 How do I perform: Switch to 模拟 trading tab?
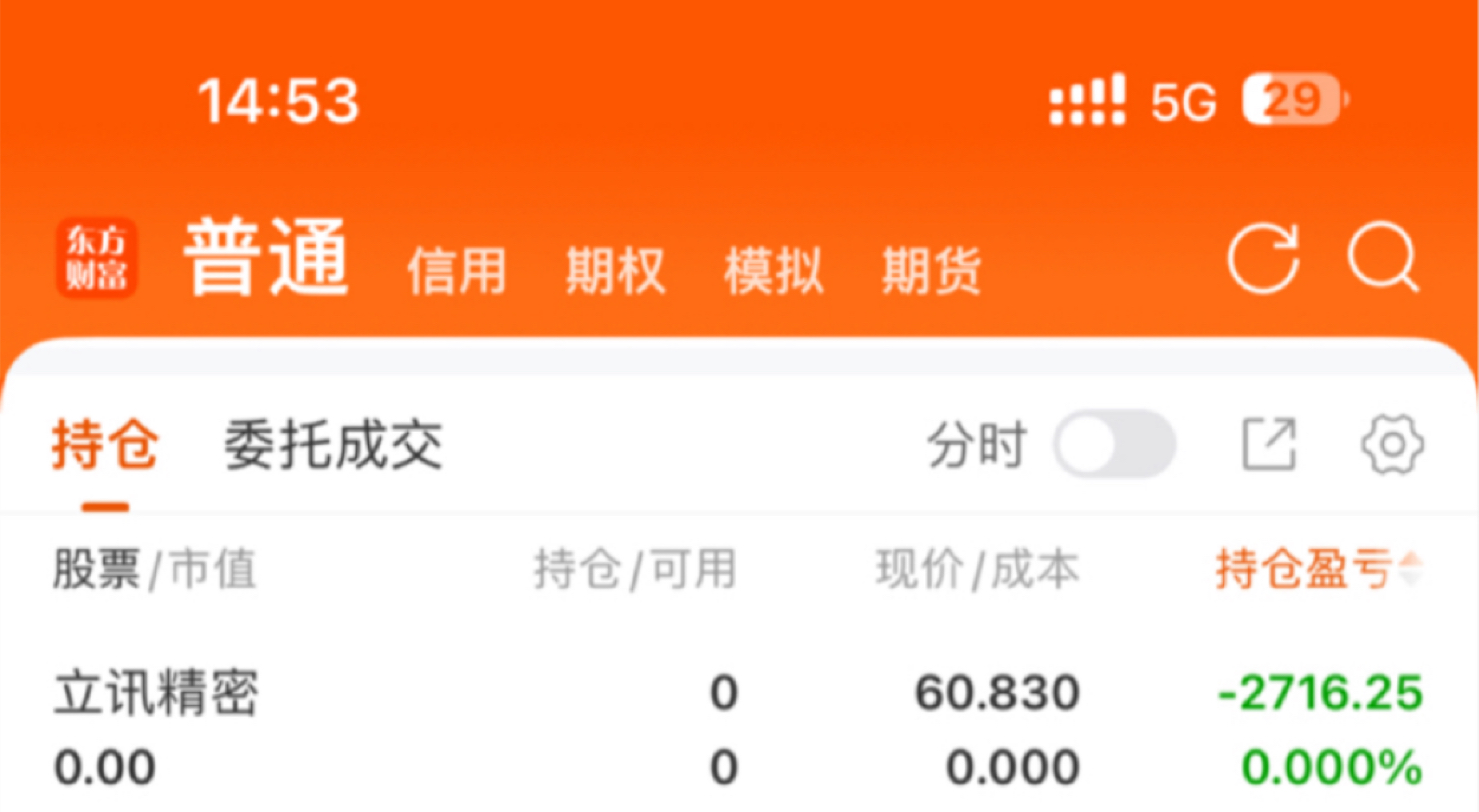[773, 270]
